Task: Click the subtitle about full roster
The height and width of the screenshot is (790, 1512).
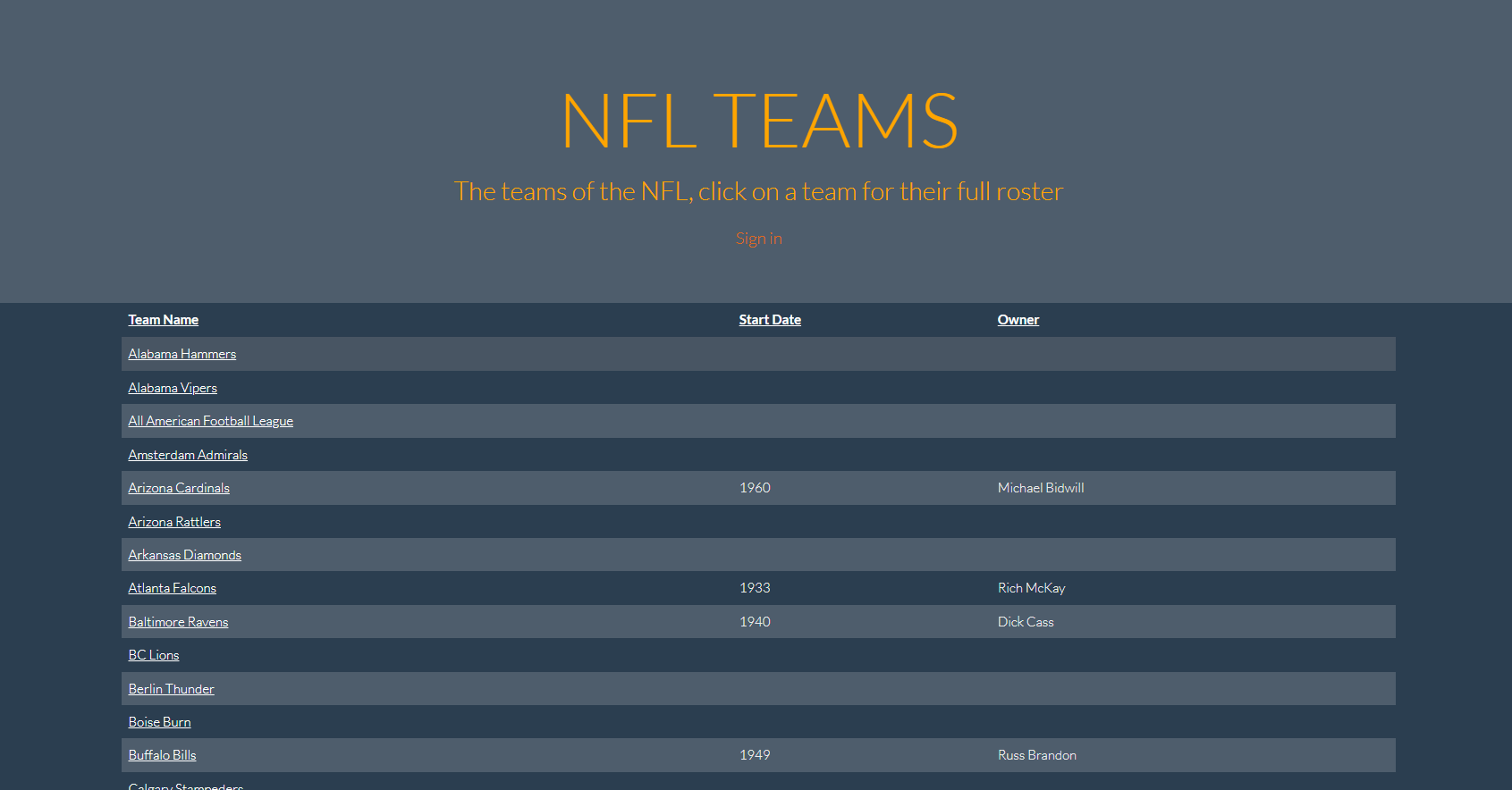Action: (x=758, y=191)
